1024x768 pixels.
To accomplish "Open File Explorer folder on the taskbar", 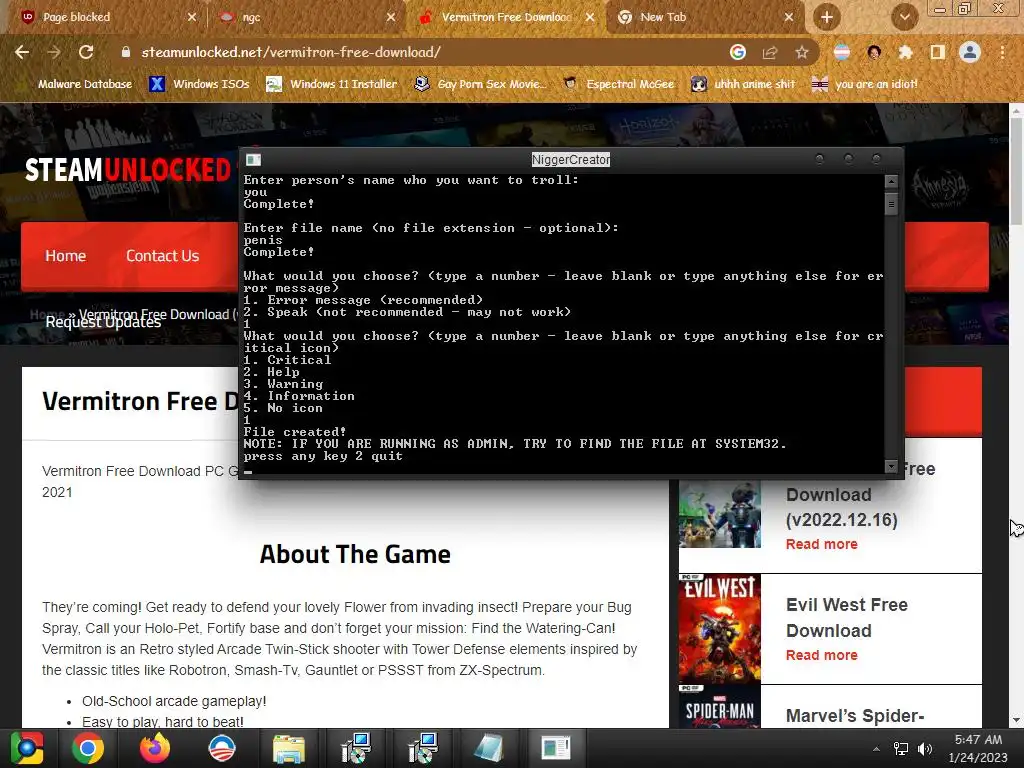I will click(x=288, y=748).
